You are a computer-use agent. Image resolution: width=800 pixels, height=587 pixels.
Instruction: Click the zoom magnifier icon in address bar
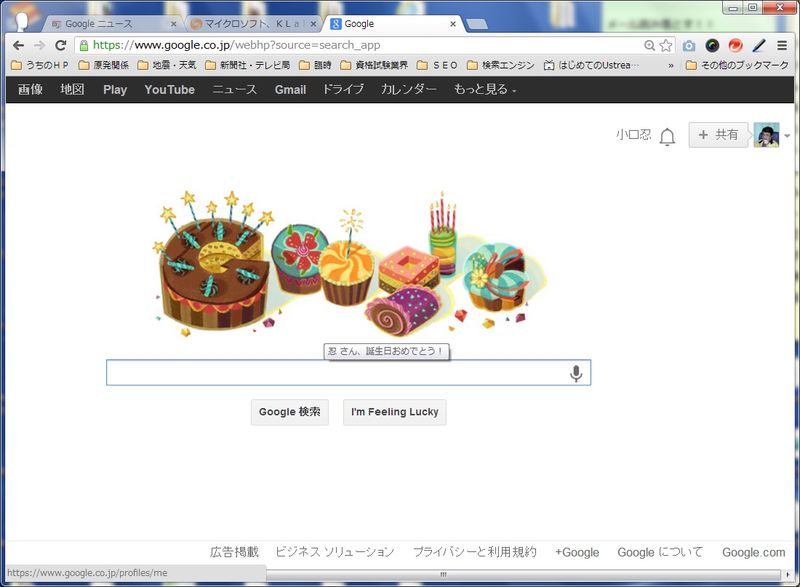(x=649, y=45)
